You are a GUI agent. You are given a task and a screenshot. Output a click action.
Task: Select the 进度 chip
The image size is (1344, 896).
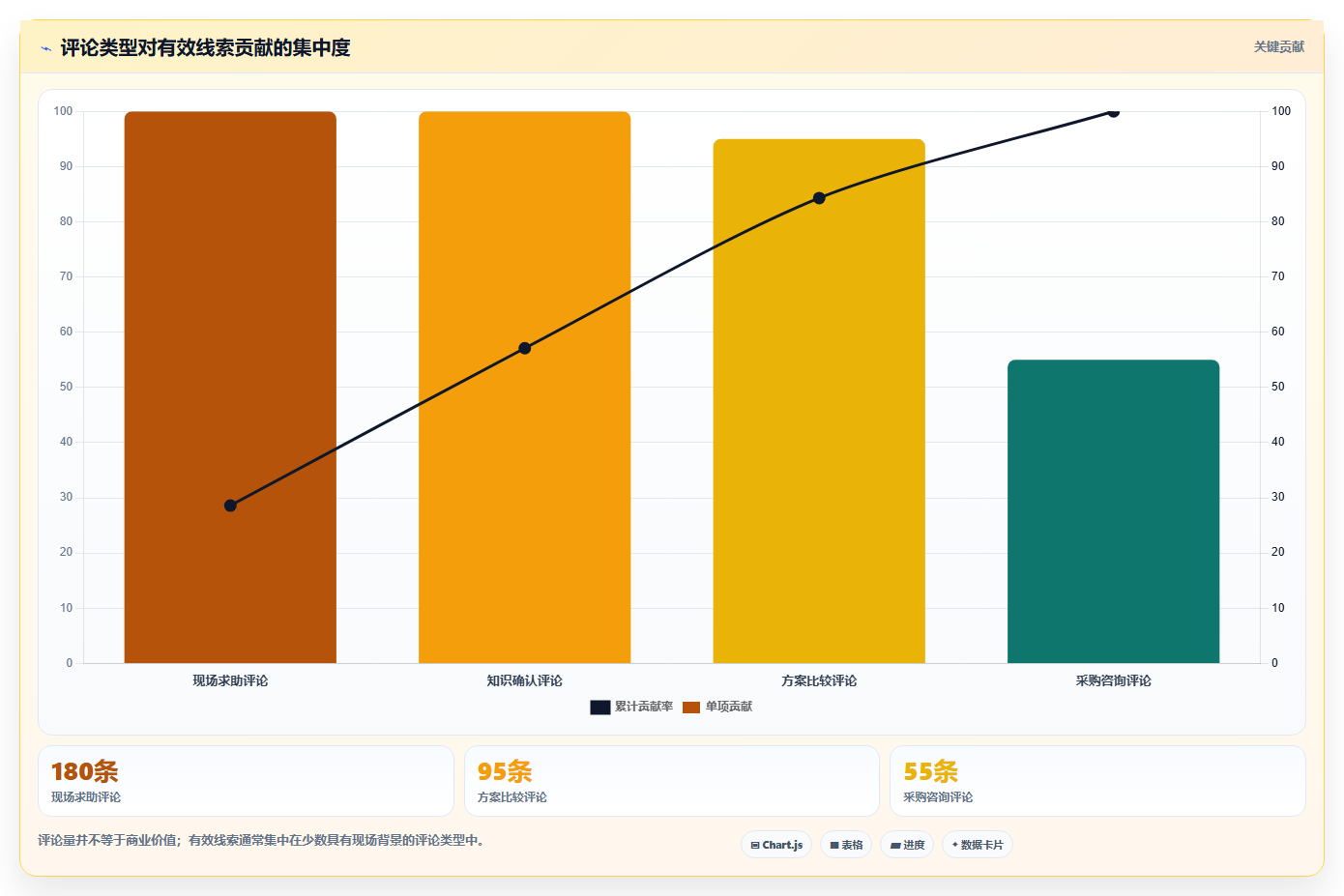pos(907,845)
